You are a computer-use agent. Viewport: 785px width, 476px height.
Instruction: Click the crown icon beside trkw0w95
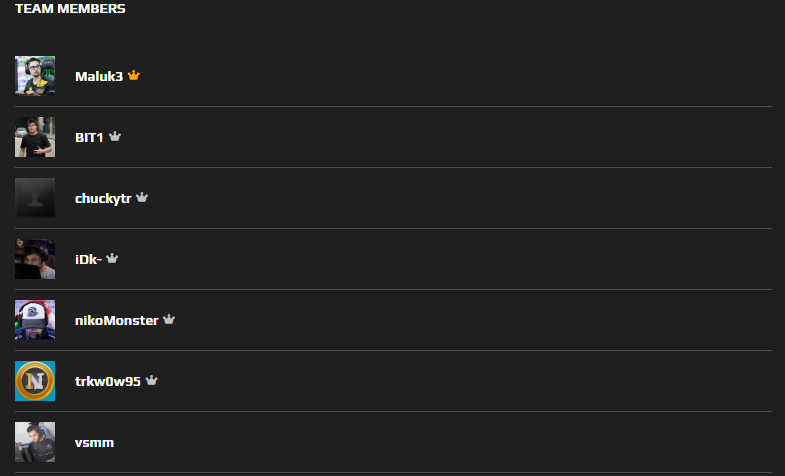[152, 381]
